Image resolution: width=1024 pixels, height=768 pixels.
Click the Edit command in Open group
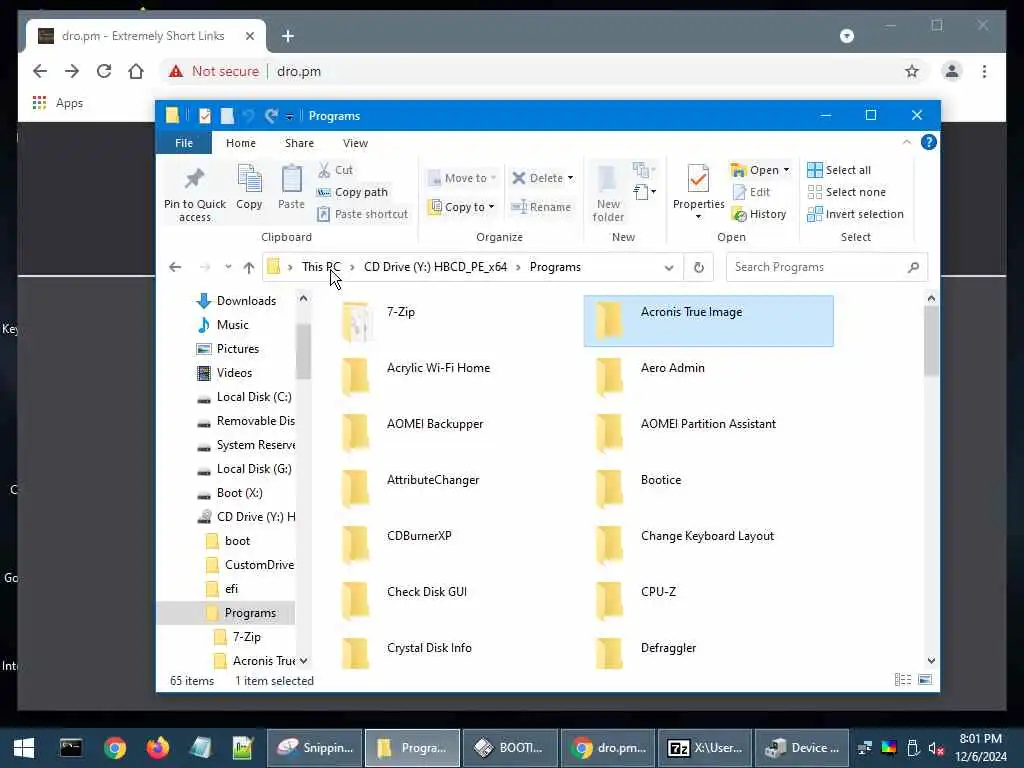(x=751, y=192)
